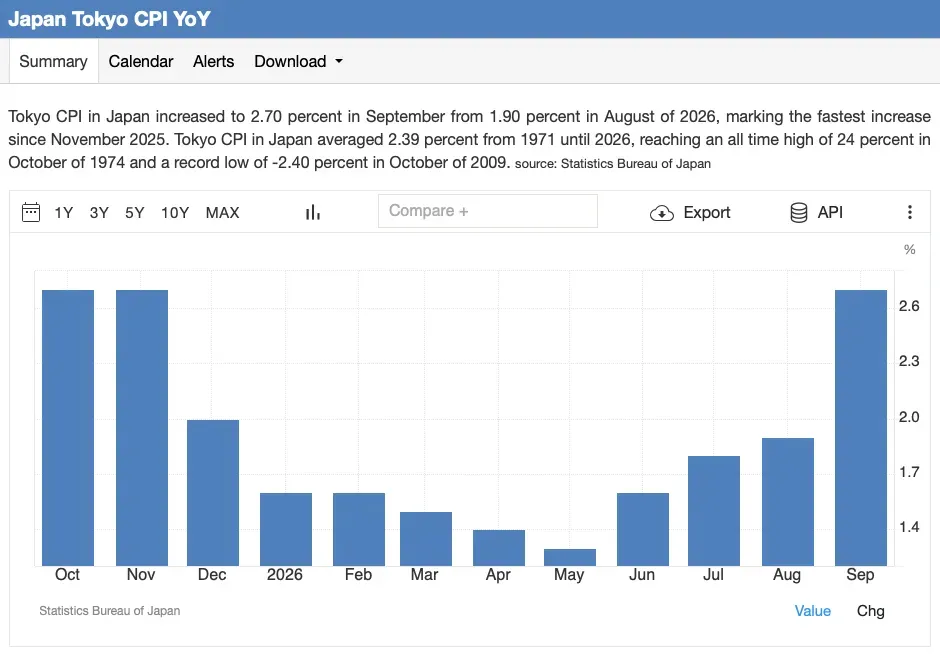The image size is (940, 654).
Task: Open the calendar date range icon
Action: [31, 212]
